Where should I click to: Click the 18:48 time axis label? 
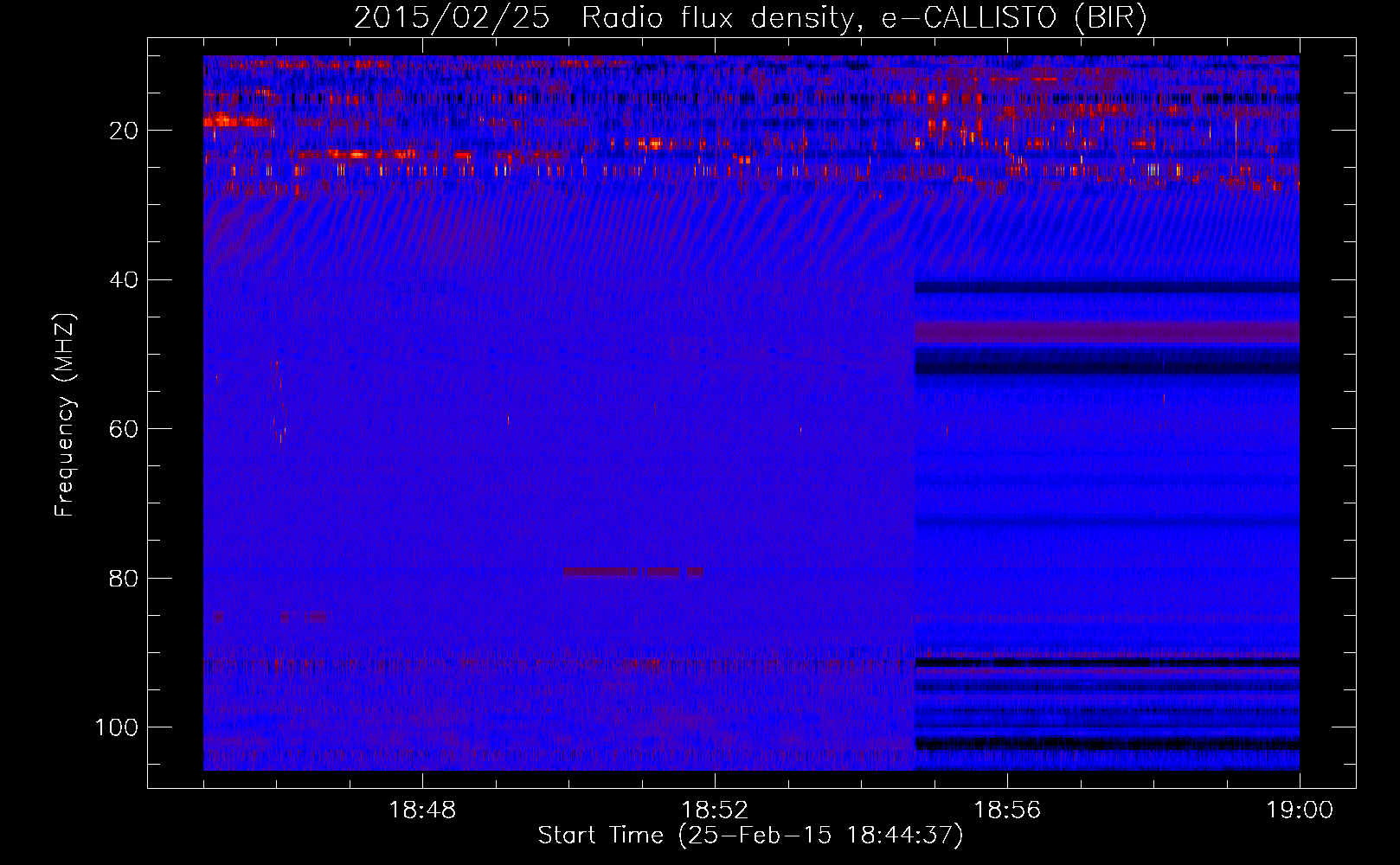click(x=422, y=811)
